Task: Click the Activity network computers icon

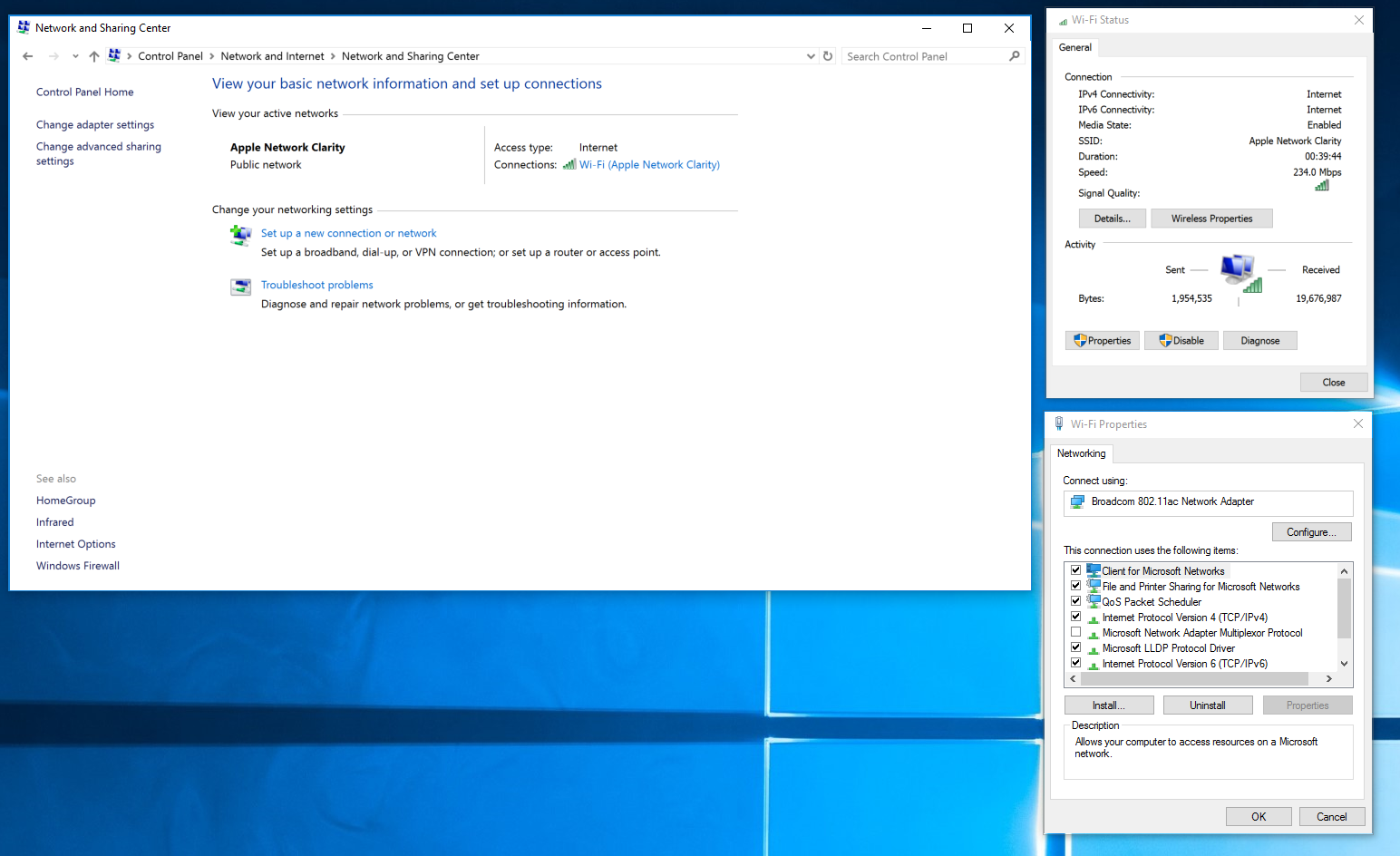Action: click(x=1240, y=273)
